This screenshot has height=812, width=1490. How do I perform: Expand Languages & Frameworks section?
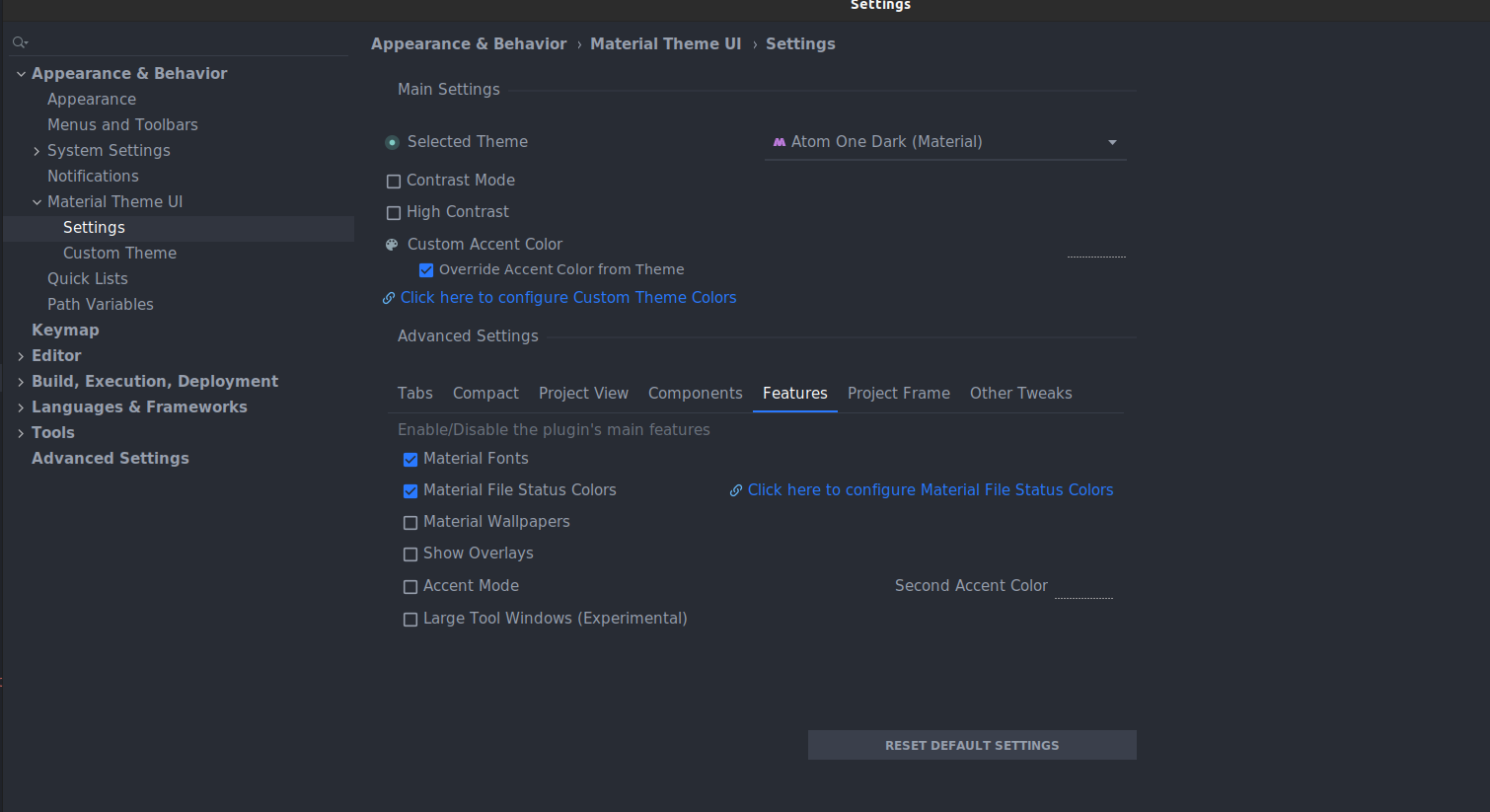click(x=21, y=407)
